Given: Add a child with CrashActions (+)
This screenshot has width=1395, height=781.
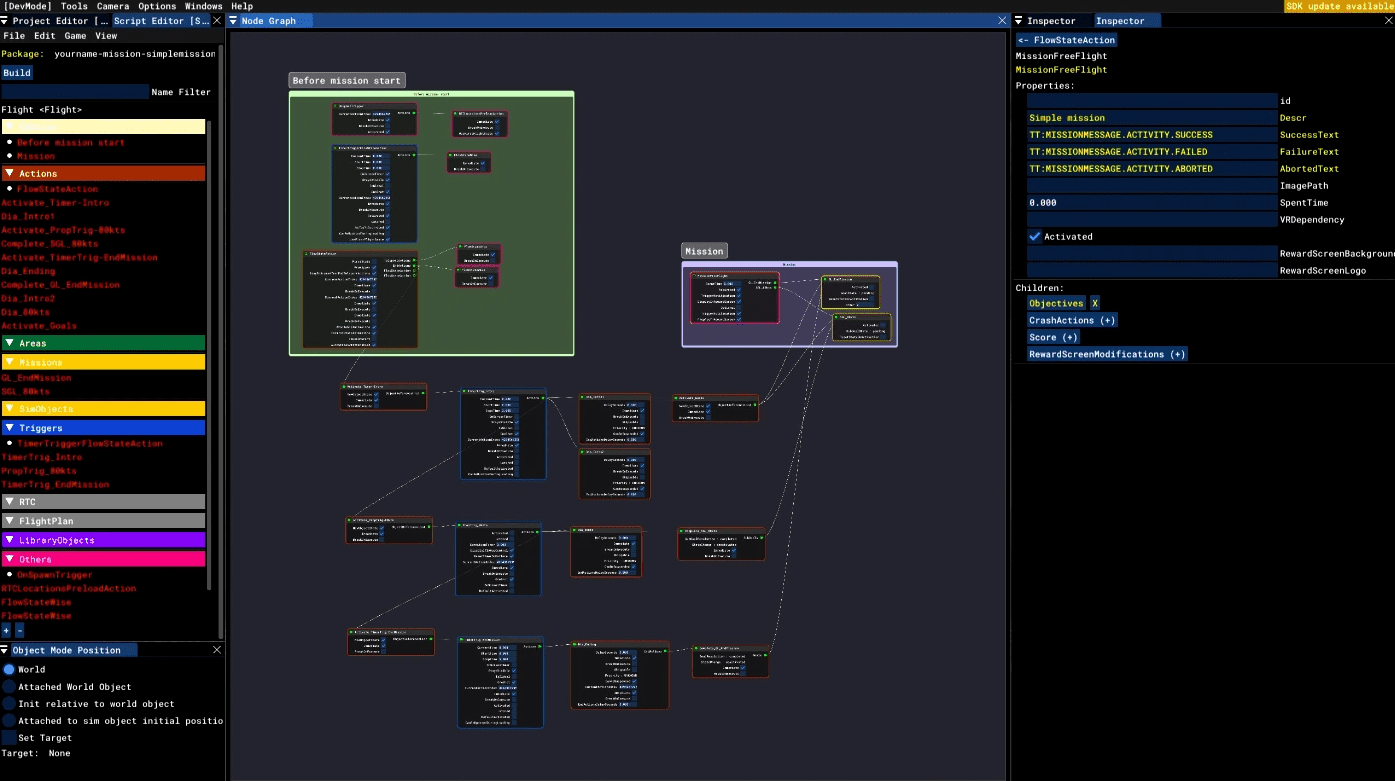Looking at the screenshot, I should (x=1072, y=320).
